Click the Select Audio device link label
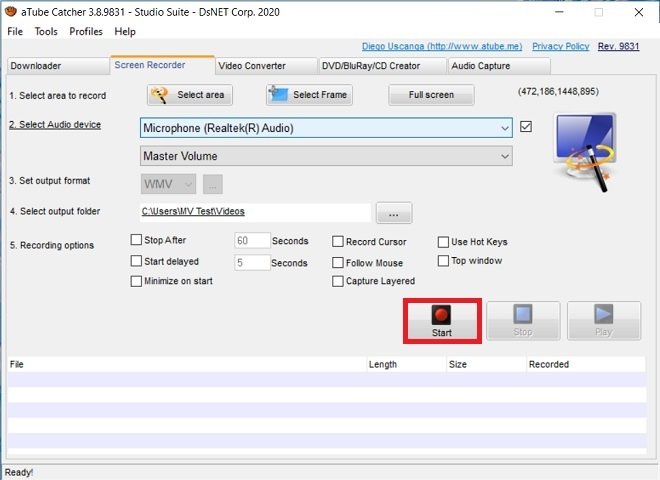Screen dimensions: 660x480 pos(55,125)
